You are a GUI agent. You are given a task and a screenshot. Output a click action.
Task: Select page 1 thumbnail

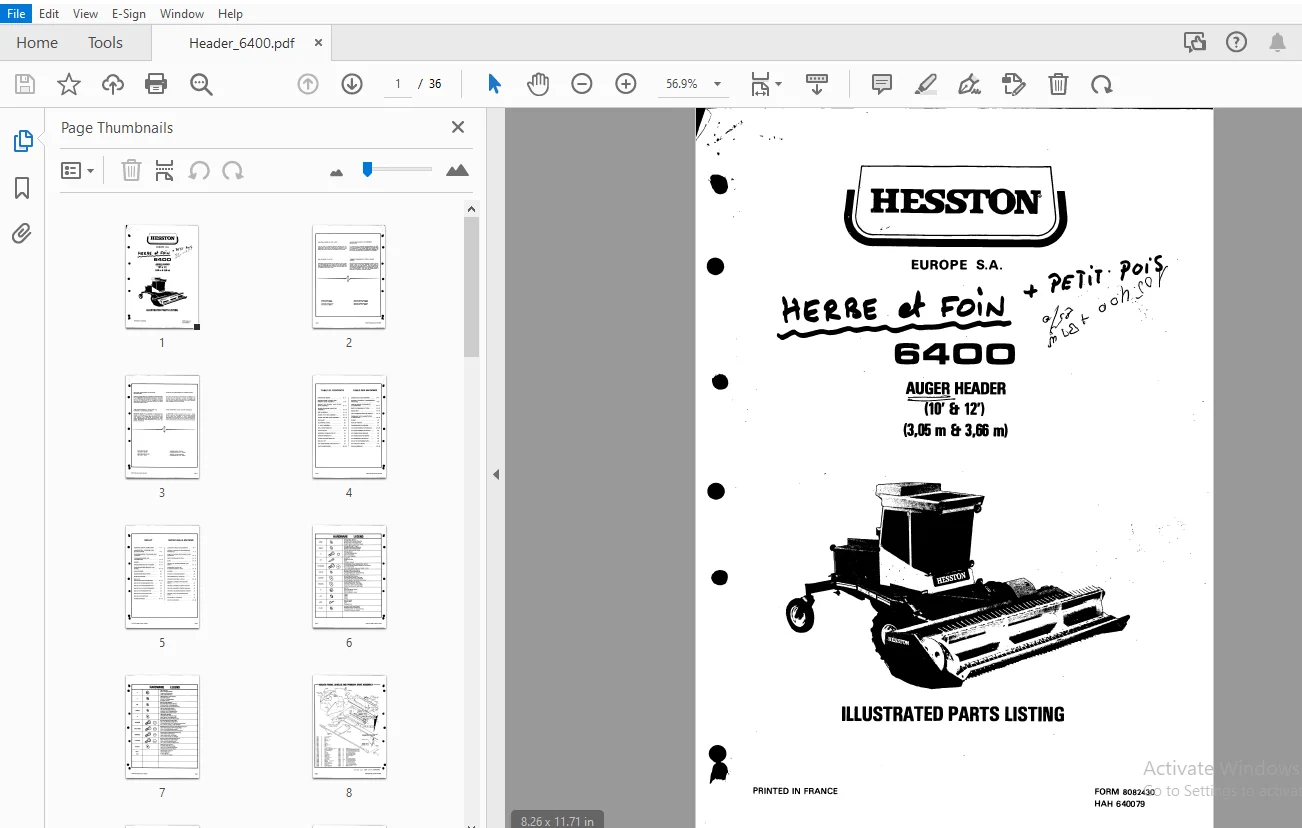click(162, 277)
